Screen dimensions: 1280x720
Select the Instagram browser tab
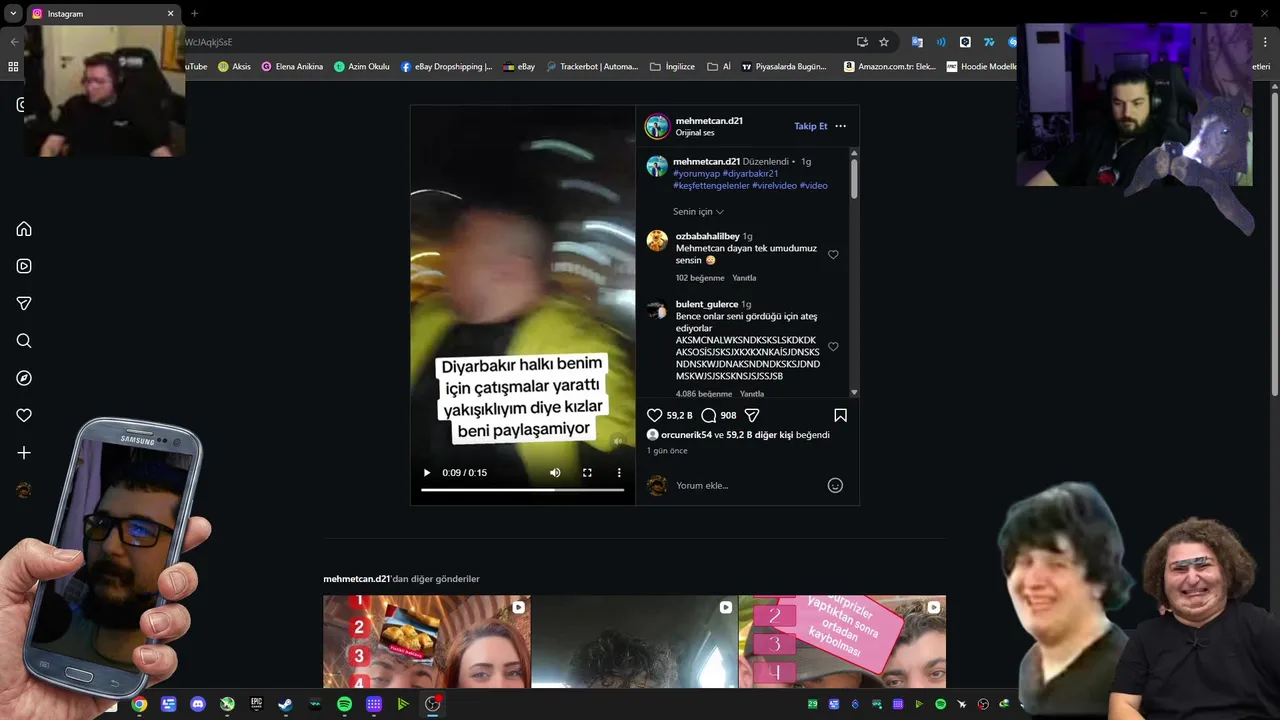click(103, 14)
